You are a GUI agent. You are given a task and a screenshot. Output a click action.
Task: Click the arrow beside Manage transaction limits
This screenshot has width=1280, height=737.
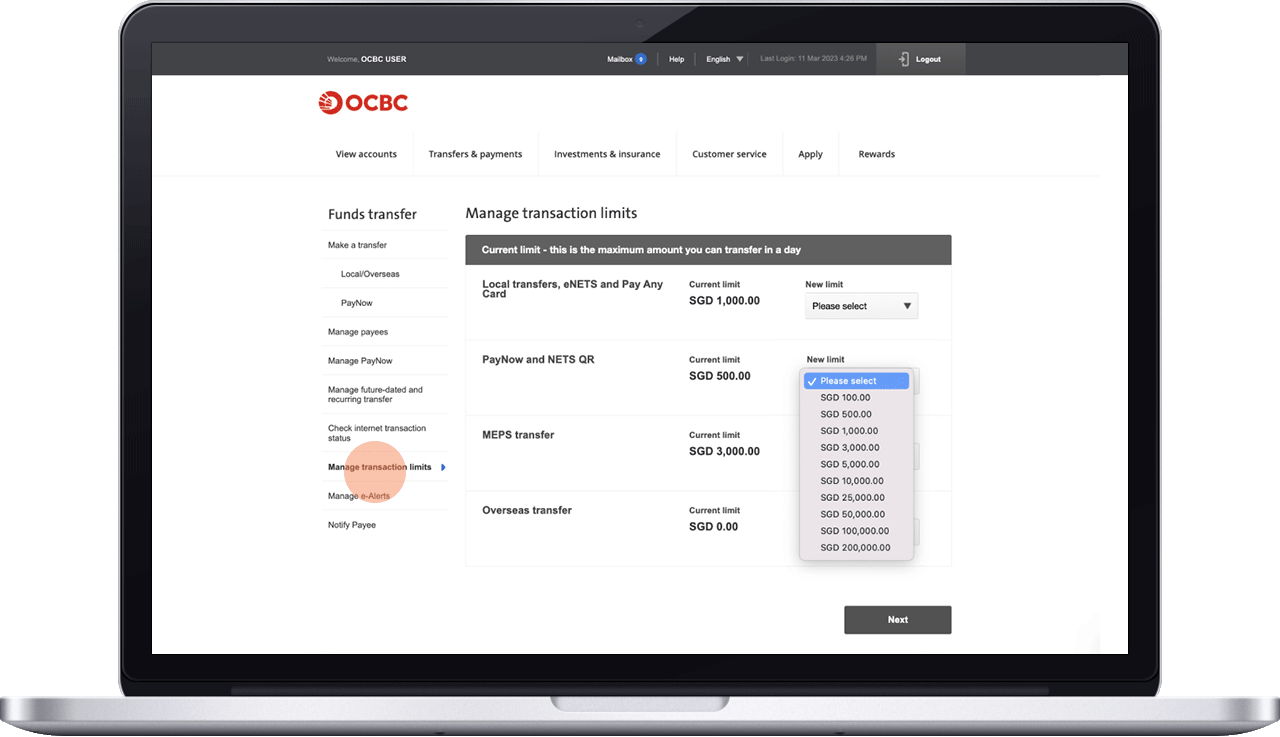(x=443, y=467)
